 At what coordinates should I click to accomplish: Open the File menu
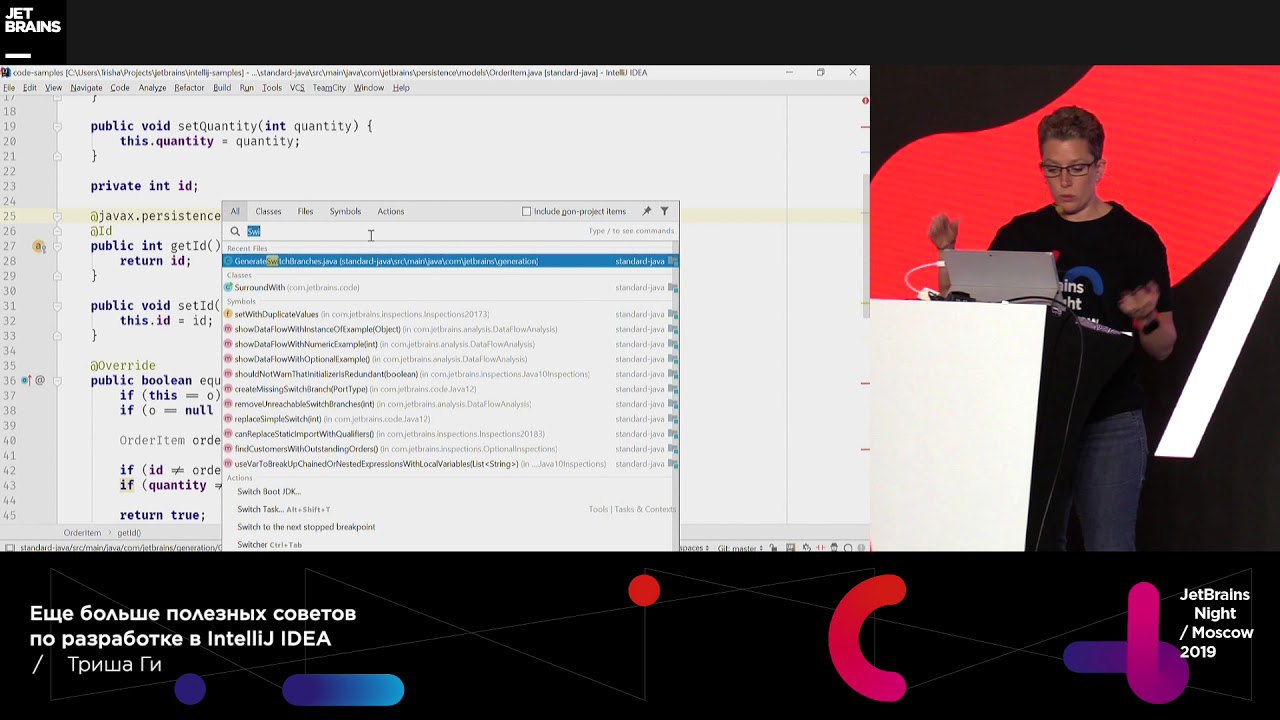[9, 88]
